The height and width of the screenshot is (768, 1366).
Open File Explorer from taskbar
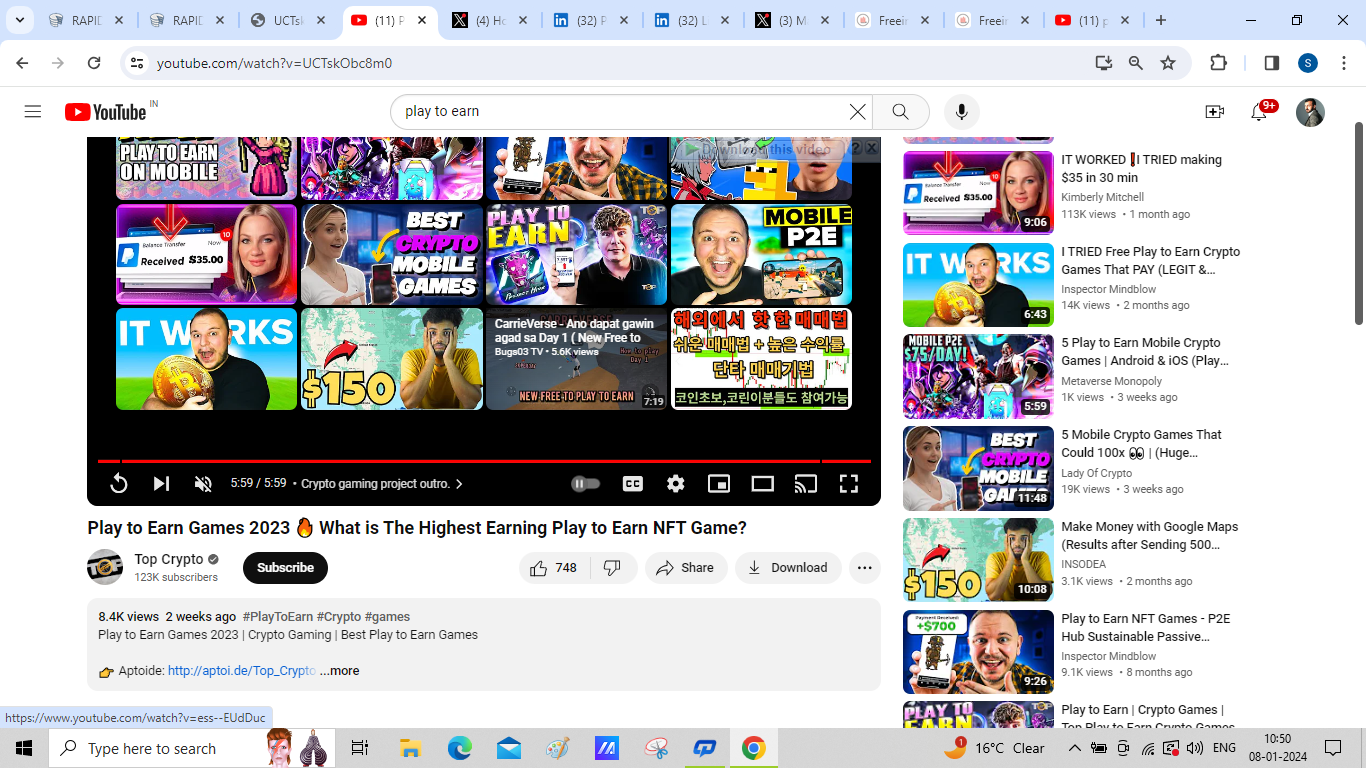[410, 748]
